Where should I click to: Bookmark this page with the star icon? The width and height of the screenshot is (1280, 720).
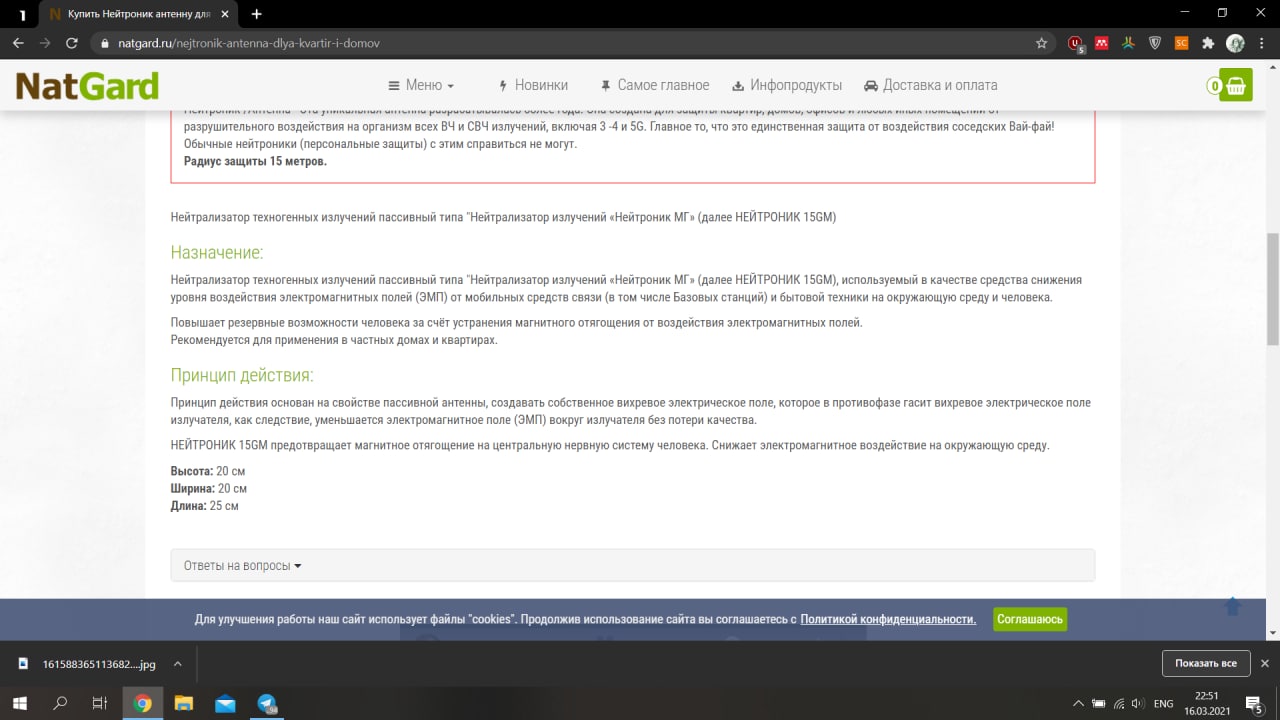point(1041,43)
